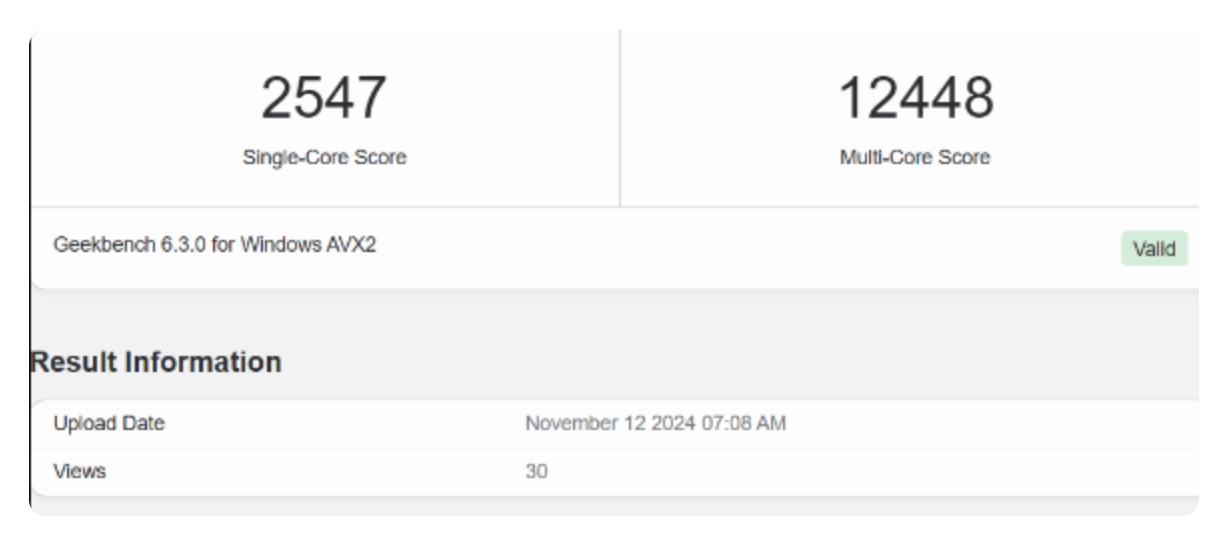Viewport: 1231px width, 534px height.
Task: Click the Result Information heading
Action: [x=156, y=363]
